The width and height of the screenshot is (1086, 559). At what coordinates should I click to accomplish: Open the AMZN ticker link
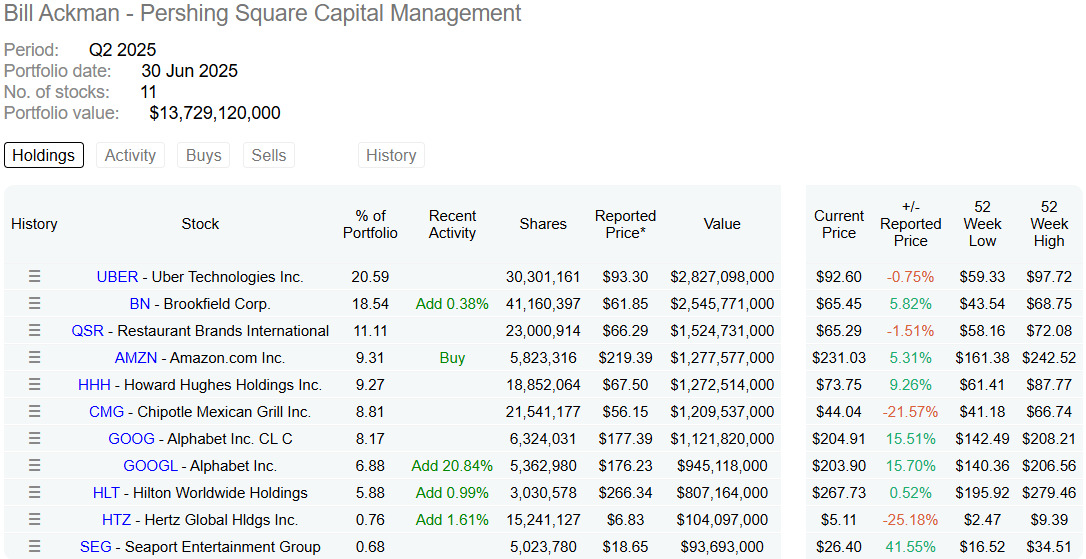136,358
